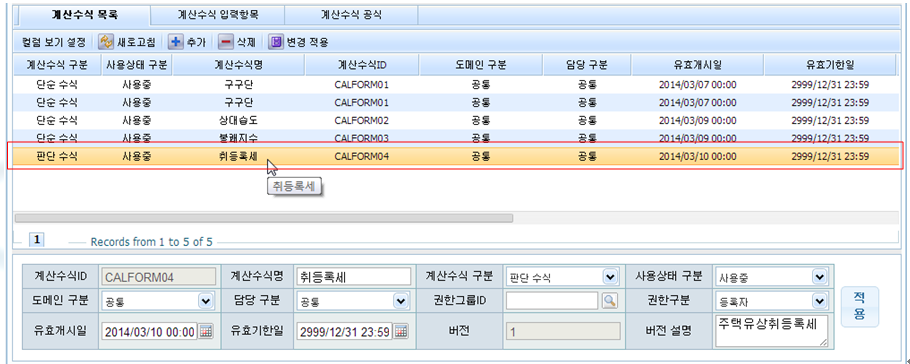This screenshot has height=364, width=910.
Task: Sort by 계산수식 구분 column header
Action: click(x=56, y=65)
